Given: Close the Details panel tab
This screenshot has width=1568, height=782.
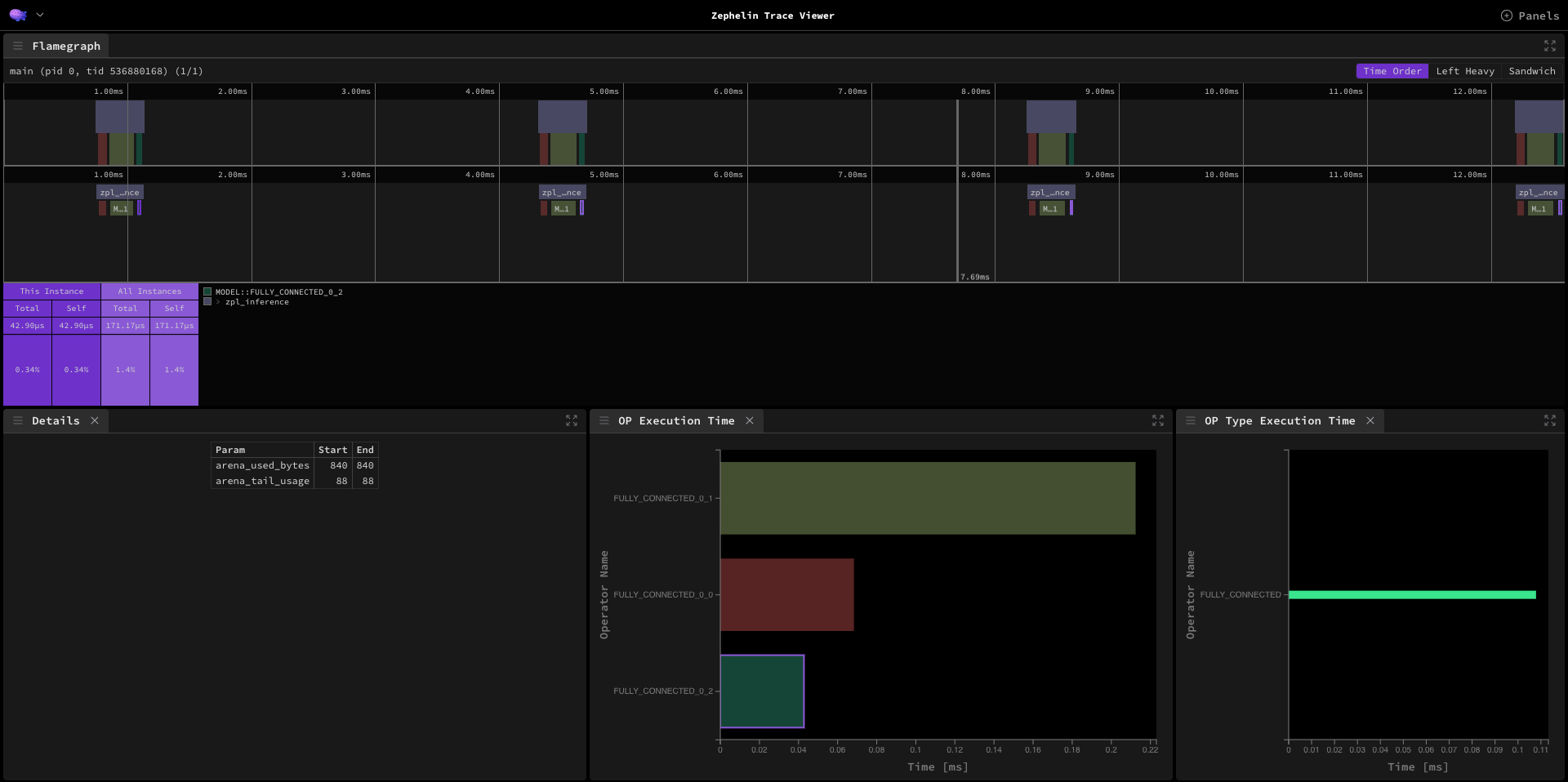Looking at the screenshot, I should pyautogui.click(x=95, y=420).
